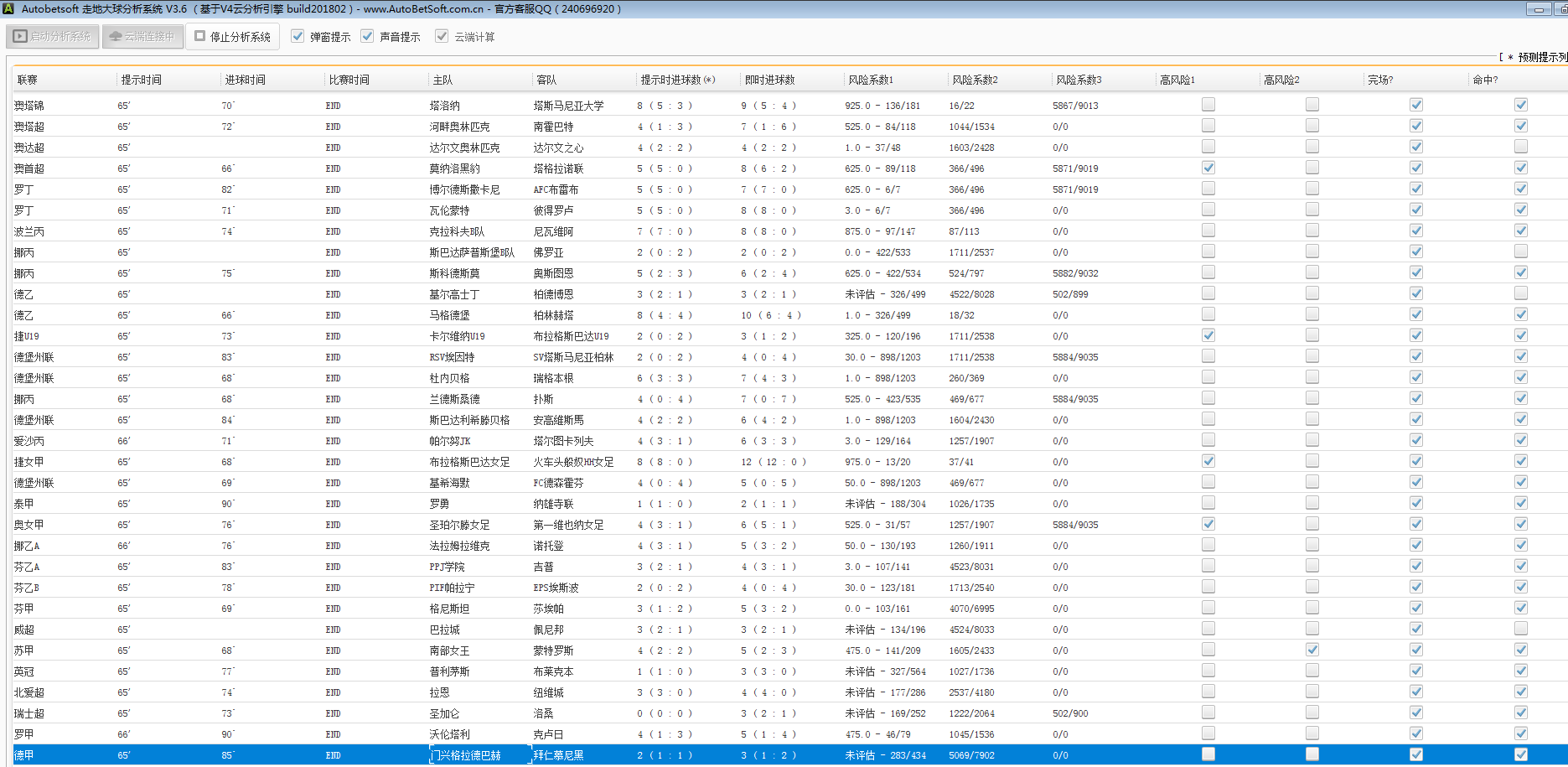Uncheck 高风险2 for the 南部女王 row
This screenshot has width=1568, height=767.
tap(1312, 650)
